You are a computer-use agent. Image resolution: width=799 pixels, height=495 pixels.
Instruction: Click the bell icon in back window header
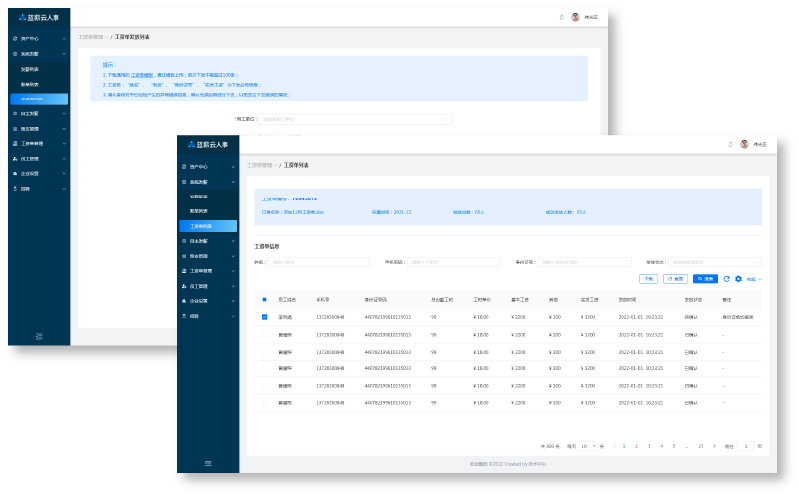(561, 17)
